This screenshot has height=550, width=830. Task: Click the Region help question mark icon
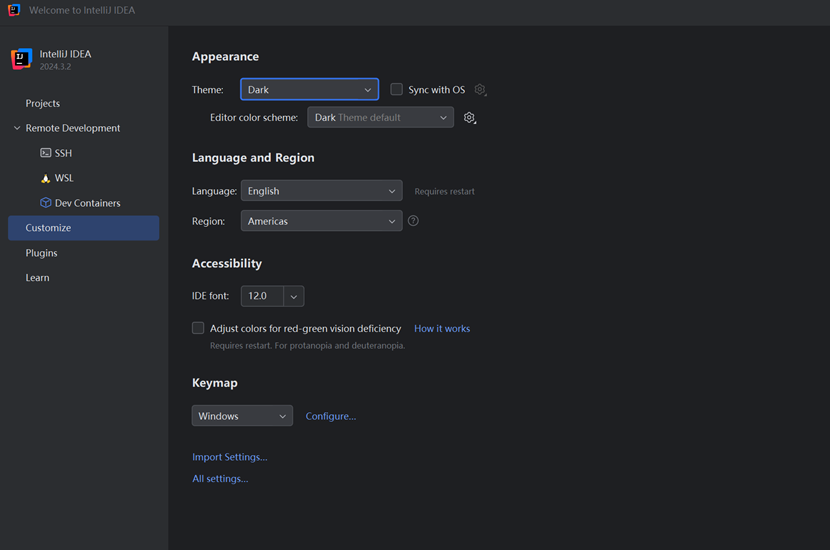coord(413,221)
